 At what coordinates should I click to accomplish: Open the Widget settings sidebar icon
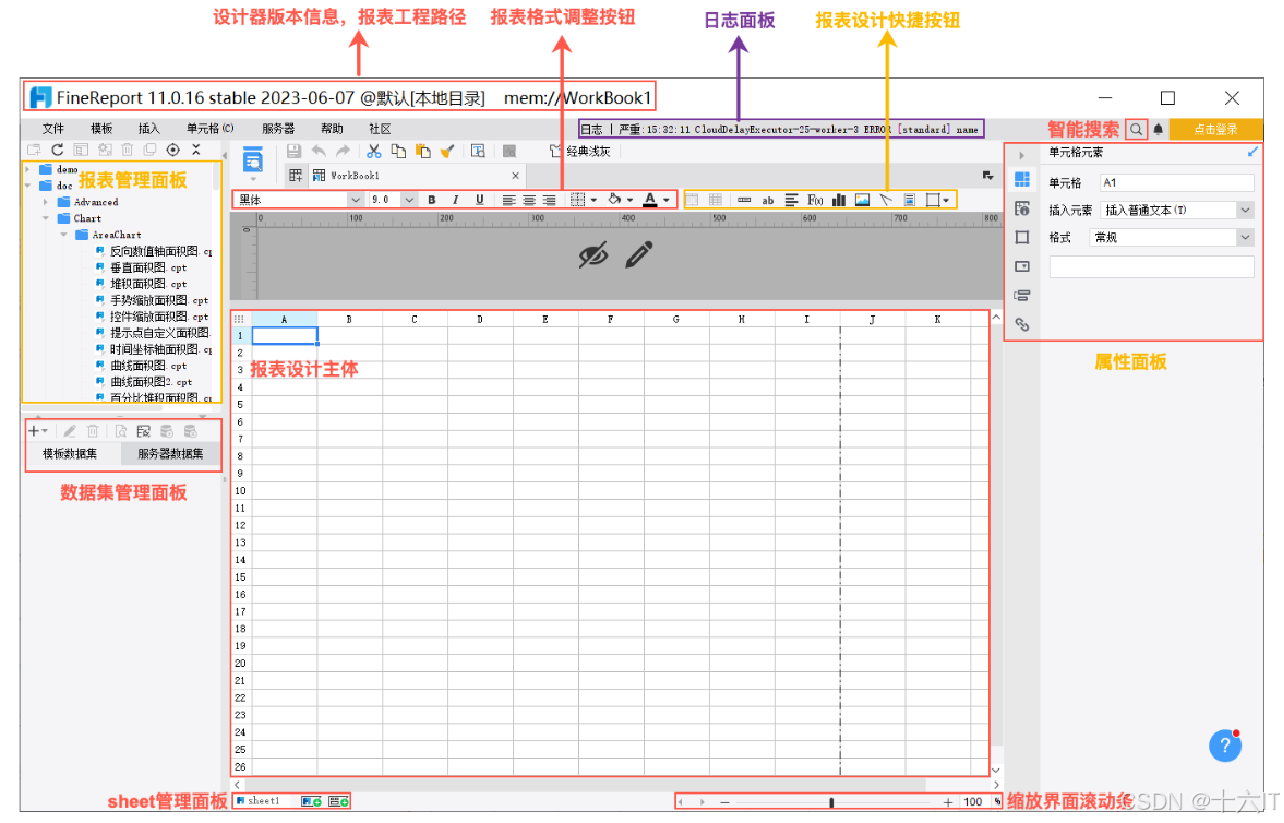pyautogui.click(x=1022, y=267)
